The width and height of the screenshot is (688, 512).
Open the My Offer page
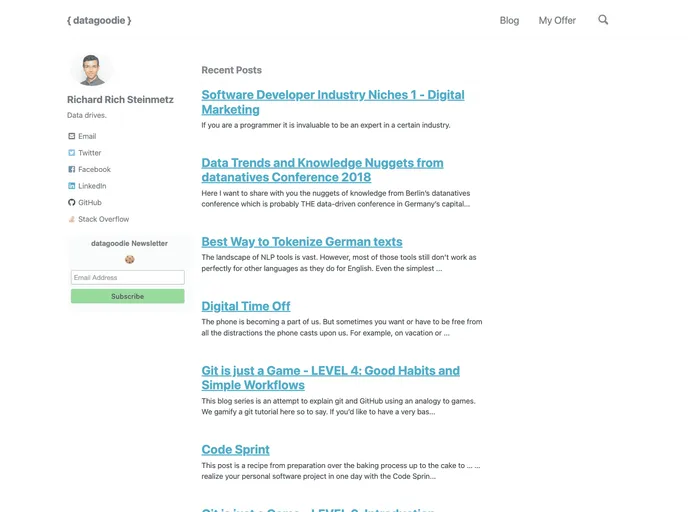pyautogui.click(x=557, y=21)
